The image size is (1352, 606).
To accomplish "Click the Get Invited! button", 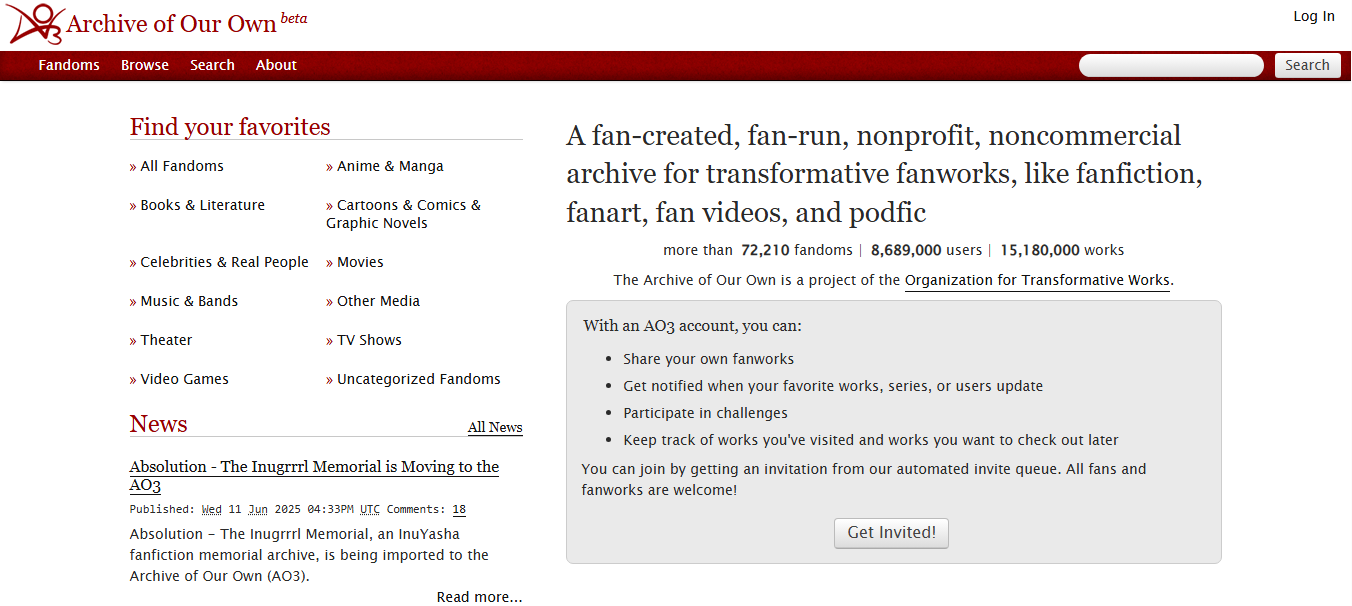I will coord(891,533).
